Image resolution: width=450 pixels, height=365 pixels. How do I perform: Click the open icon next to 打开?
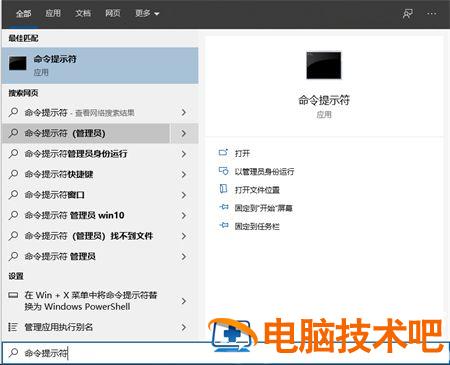click(x=223, y=153)
